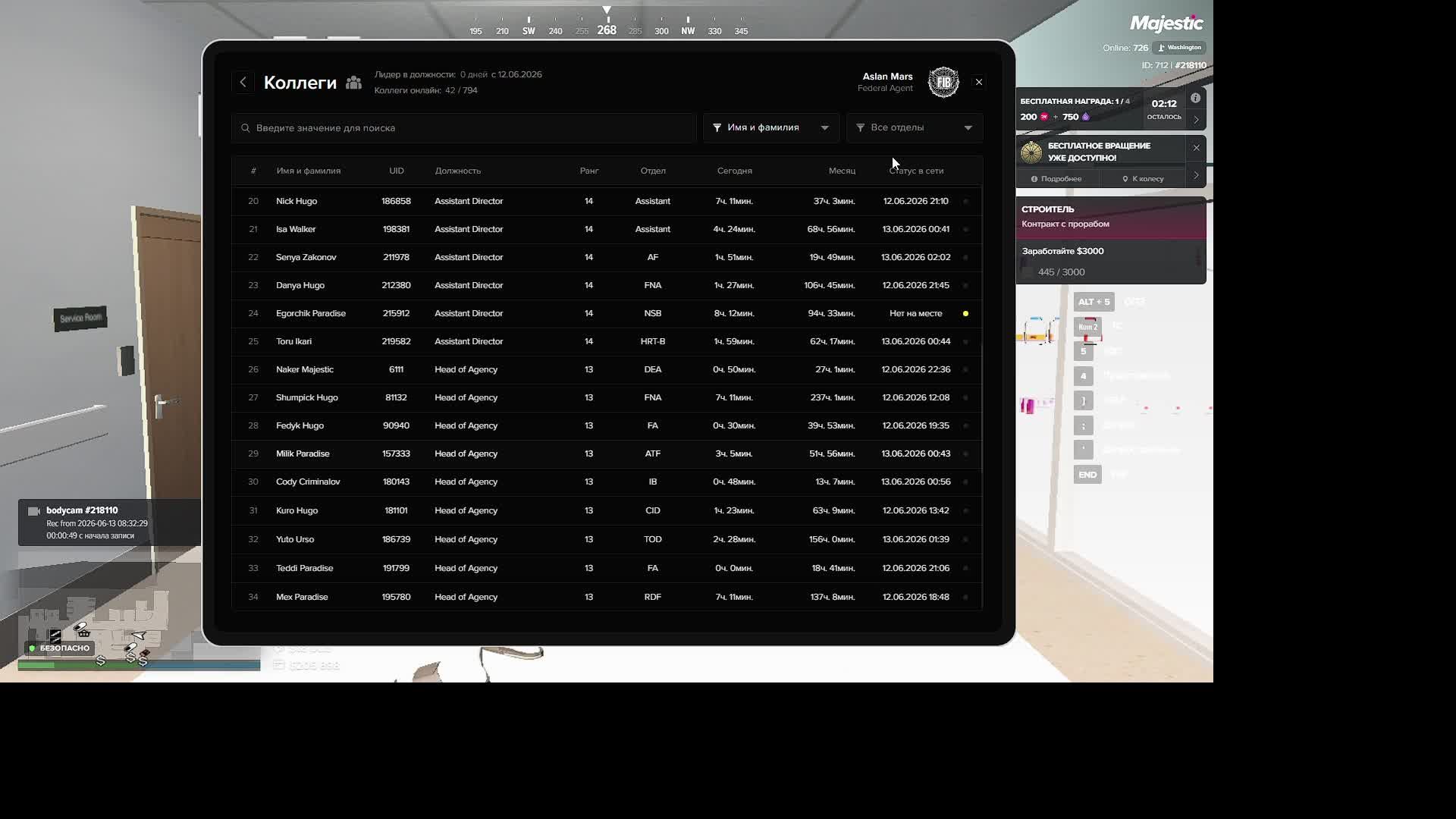This screenshot has height=819, width=1456.
Task: Select the Mex Paradise row
Action: (x=607, y=597)
